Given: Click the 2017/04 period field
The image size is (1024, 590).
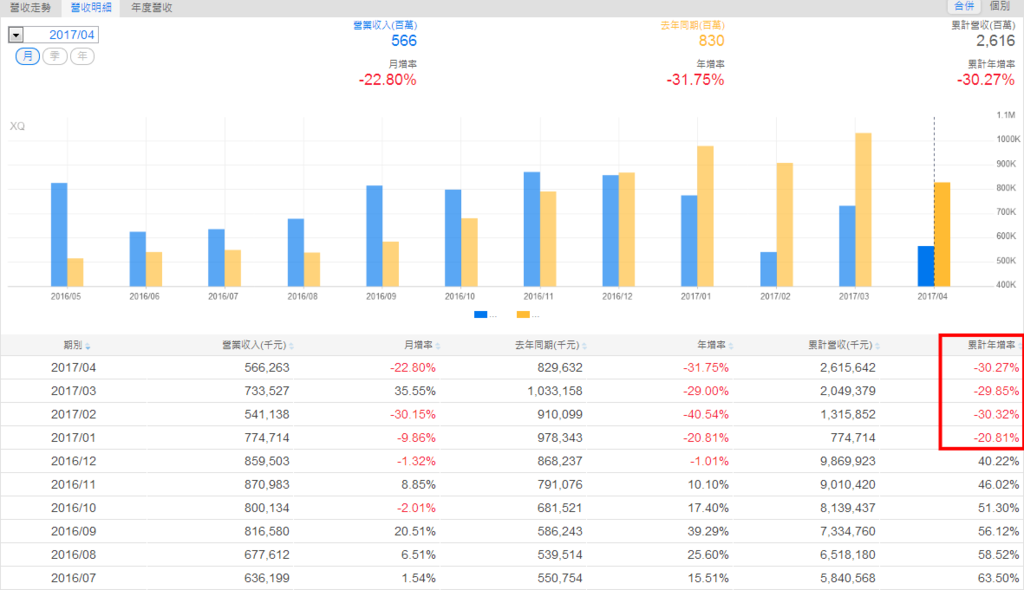Looking at the screenshot, I should click(x=61, y=35).
